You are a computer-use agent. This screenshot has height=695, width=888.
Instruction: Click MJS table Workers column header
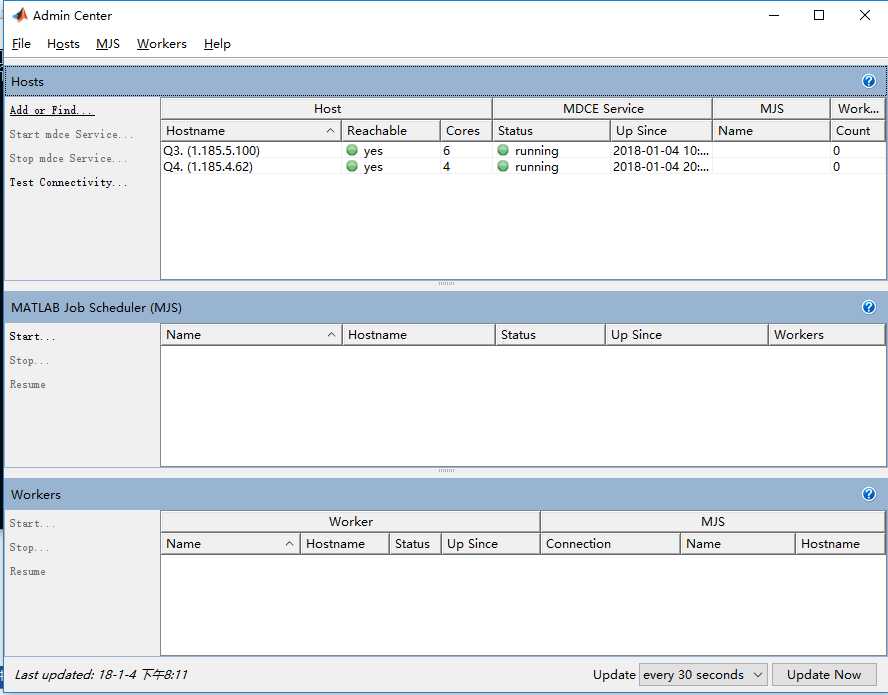coord(826,334)
